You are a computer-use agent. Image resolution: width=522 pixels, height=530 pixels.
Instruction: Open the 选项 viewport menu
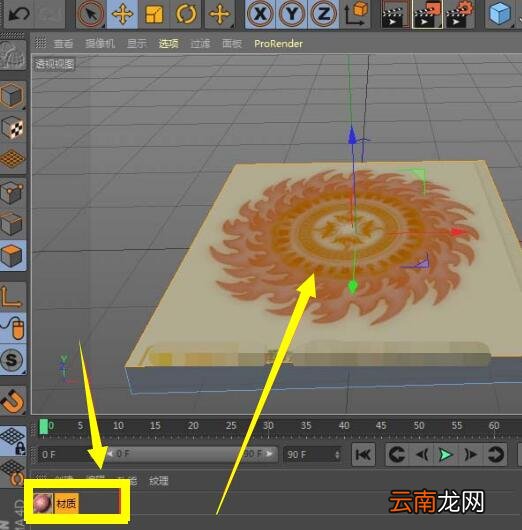pos(168,44)
